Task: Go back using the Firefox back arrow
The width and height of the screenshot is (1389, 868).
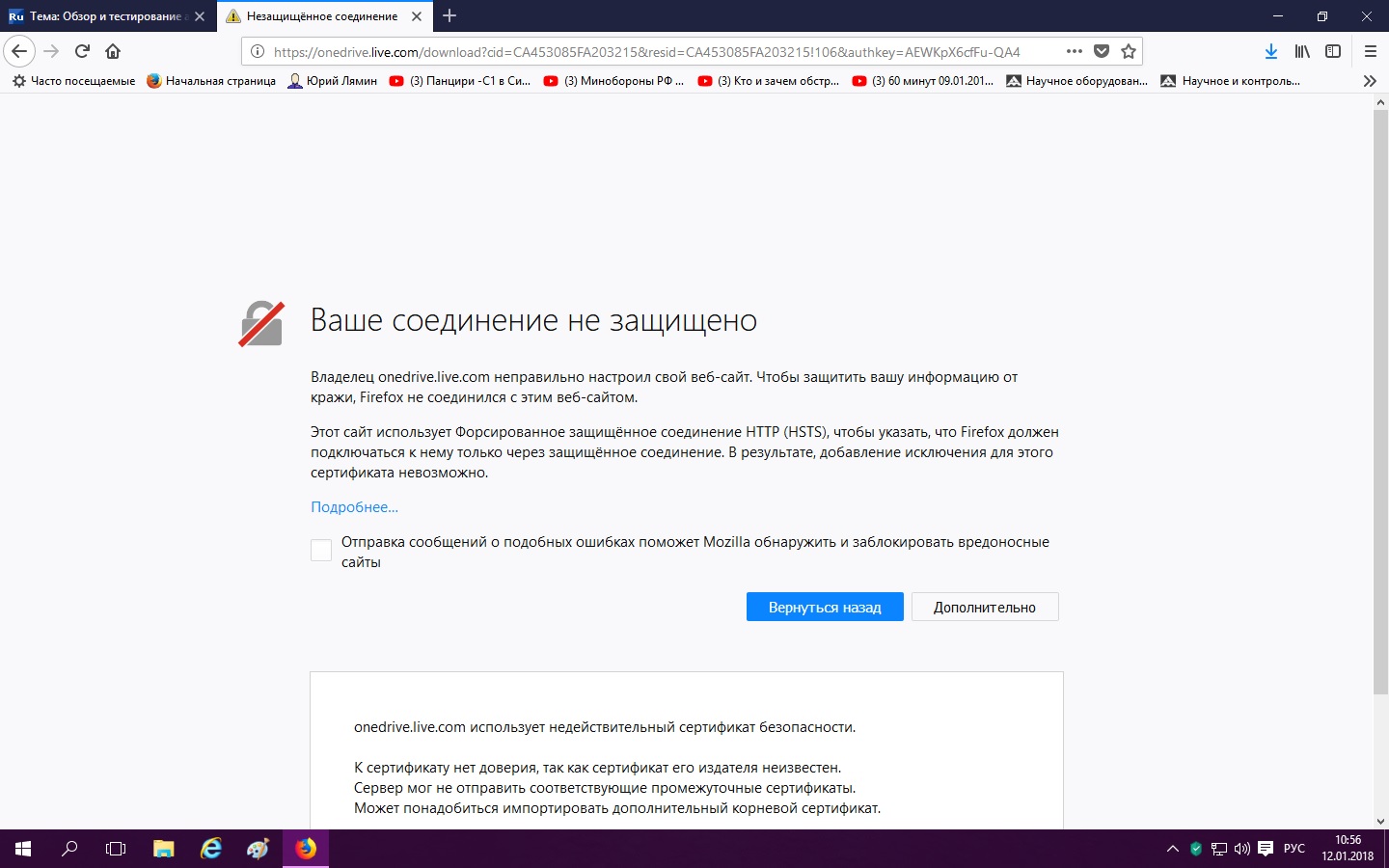Action: [x=19, y=51]
